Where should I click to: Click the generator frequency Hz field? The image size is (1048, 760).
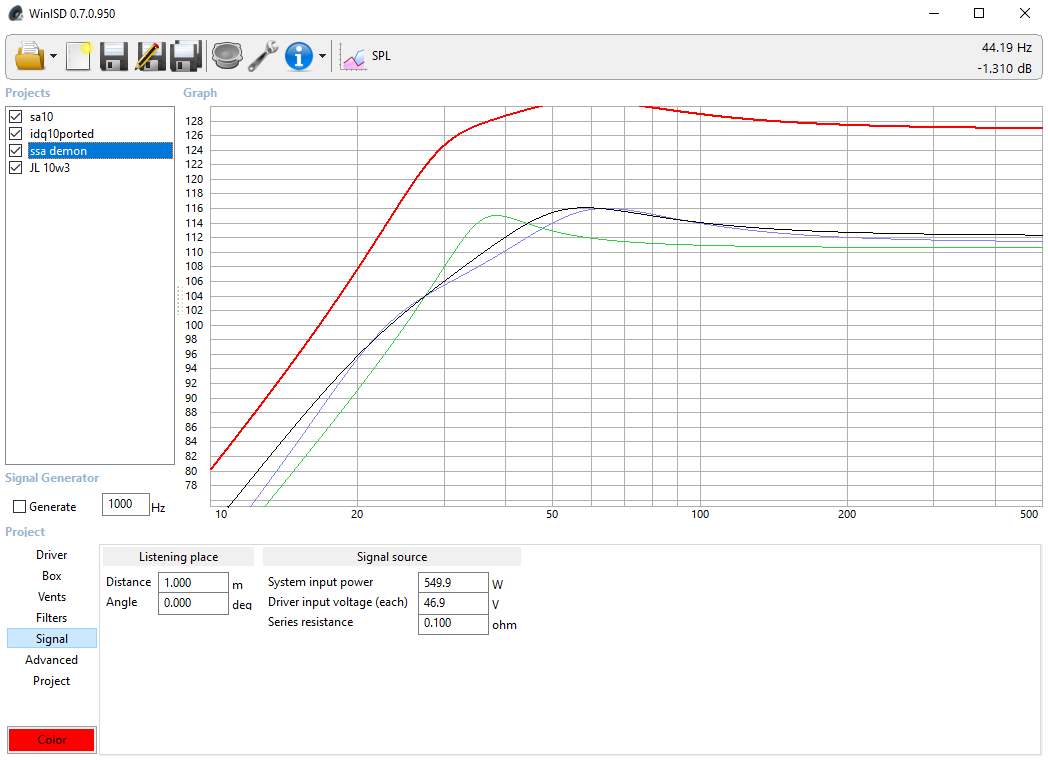[125, 504]
